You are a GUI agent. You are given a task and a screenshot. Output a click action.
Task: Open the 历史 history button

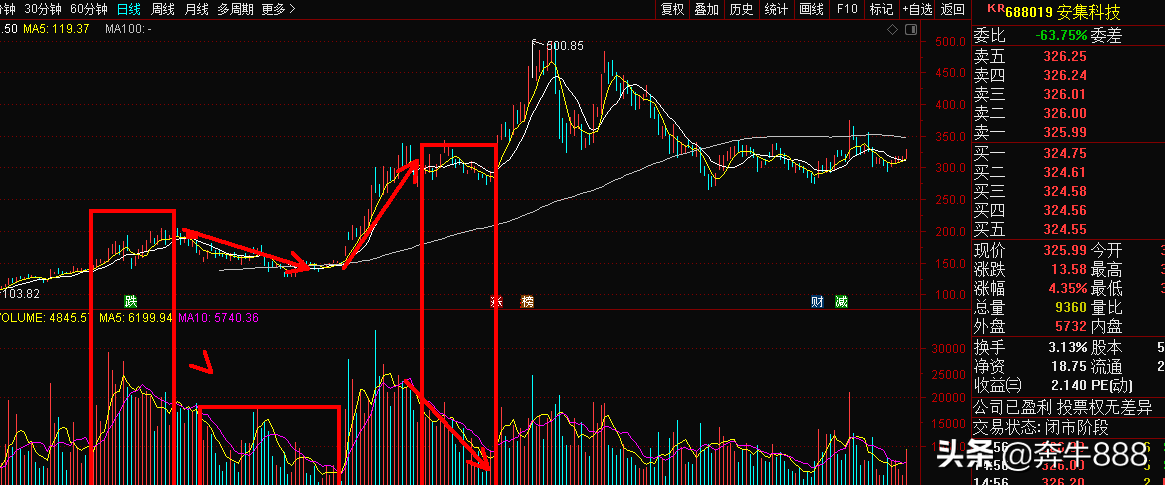point(741,10)
